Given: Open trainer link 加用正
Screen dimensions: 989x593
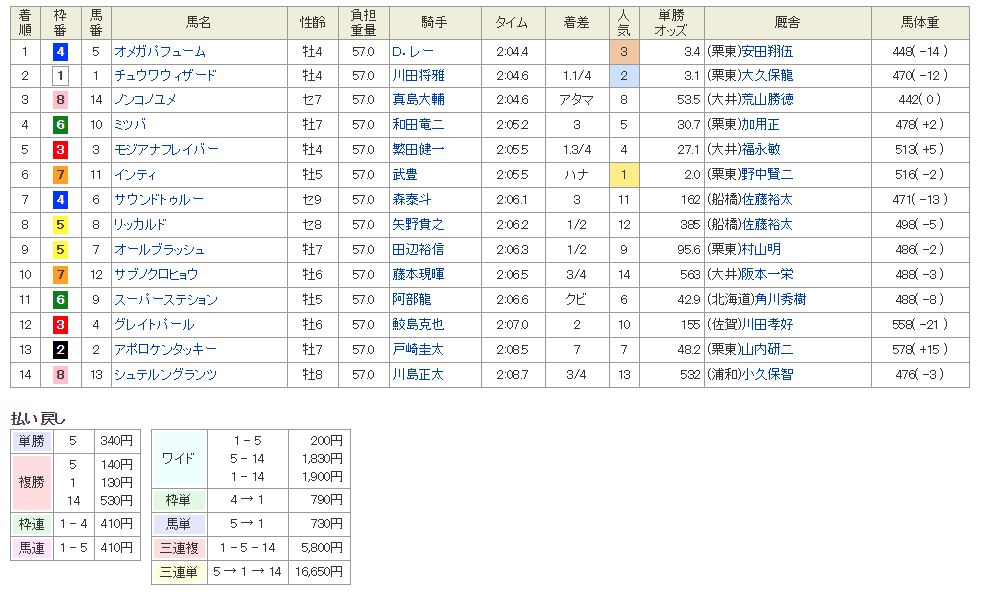Looking at the screenshot, I should click(761, 125).
